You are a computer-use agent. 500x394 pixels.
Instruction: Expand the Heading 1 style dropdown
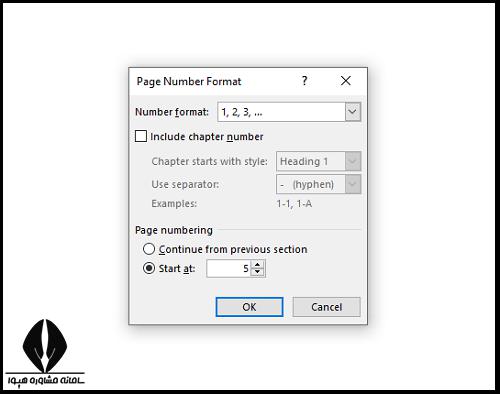click(353, 161)
